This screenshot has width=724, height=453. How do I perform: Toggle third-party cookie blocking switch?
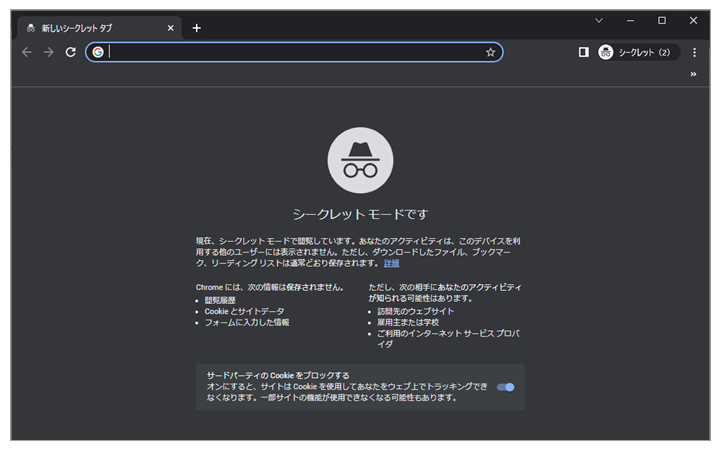coord(505,387)
